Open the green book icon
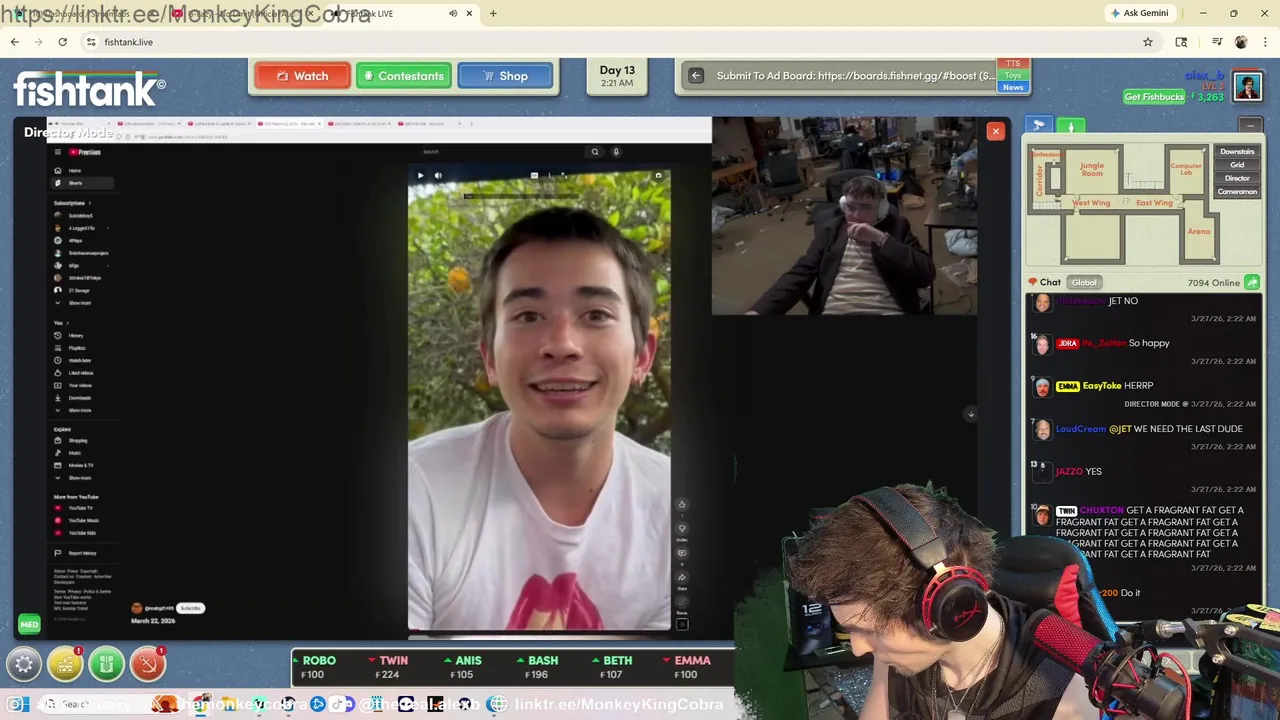 tap(106, 664)
